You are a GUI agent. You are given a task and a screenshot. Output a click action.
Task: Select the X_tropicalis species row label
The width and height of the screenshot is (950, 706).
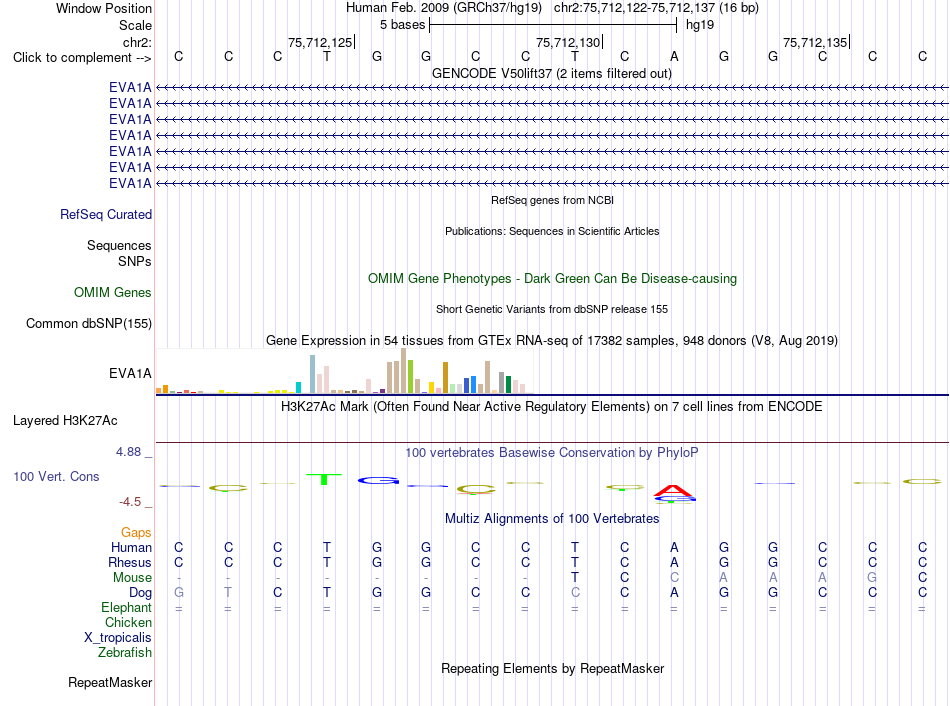pos(118,638)
